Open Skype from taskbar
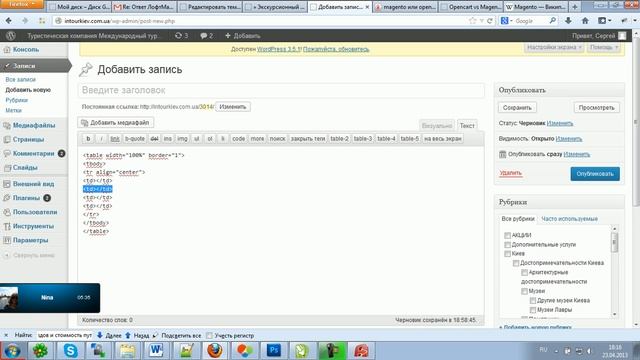 coord(70,351)
